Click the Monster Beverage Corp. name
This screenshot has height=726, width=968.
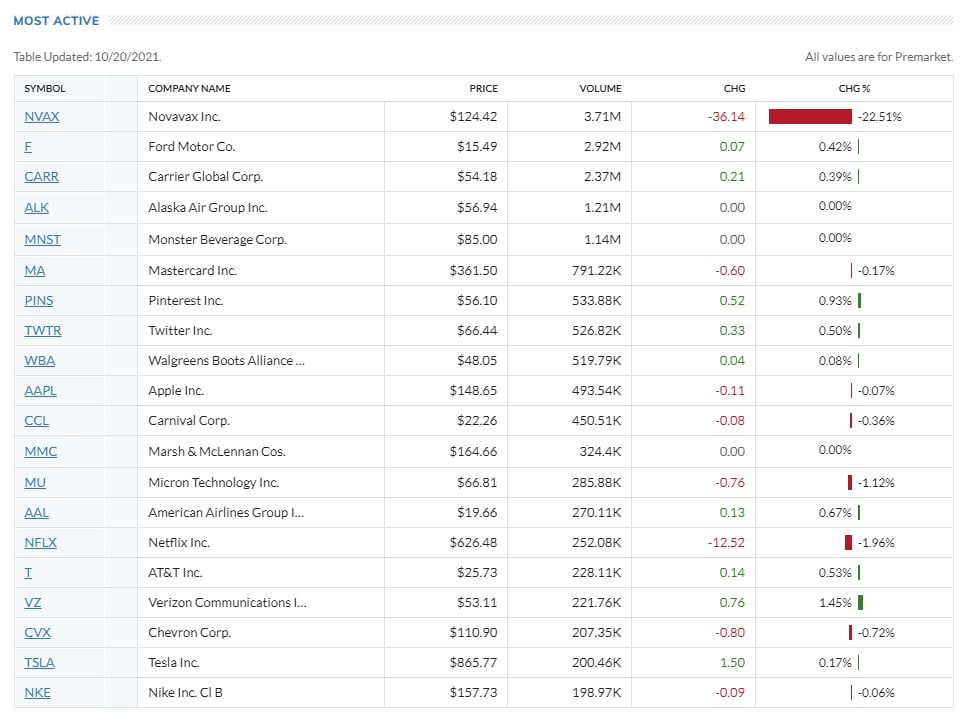217,240
